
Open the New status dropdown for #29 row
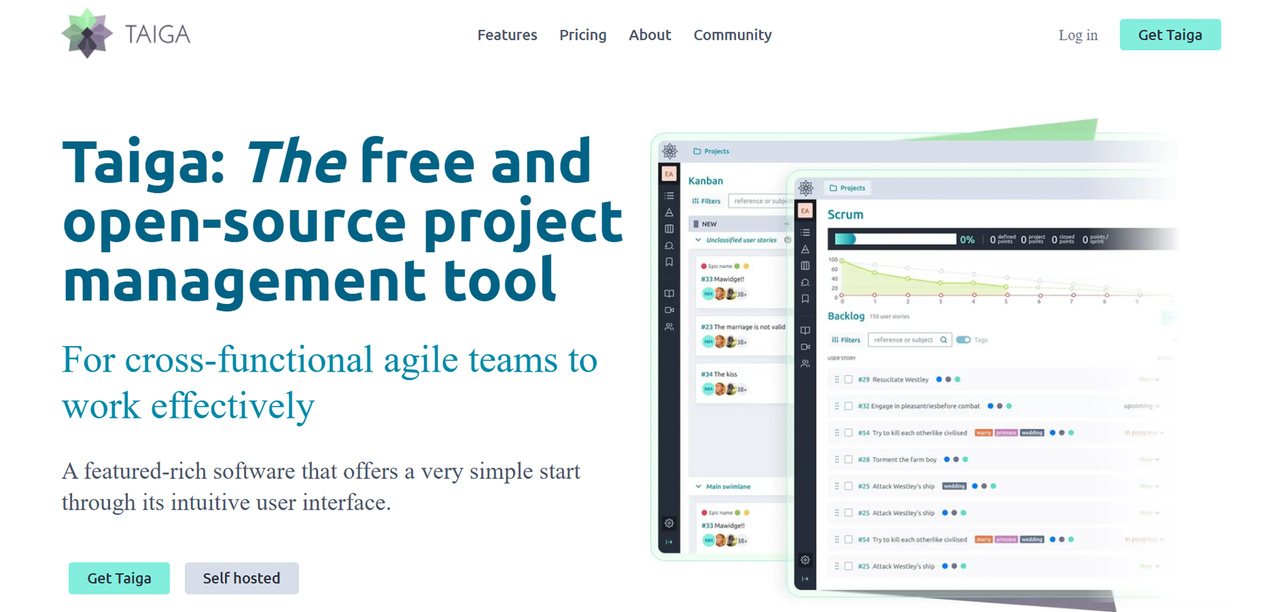point(1149,380)
